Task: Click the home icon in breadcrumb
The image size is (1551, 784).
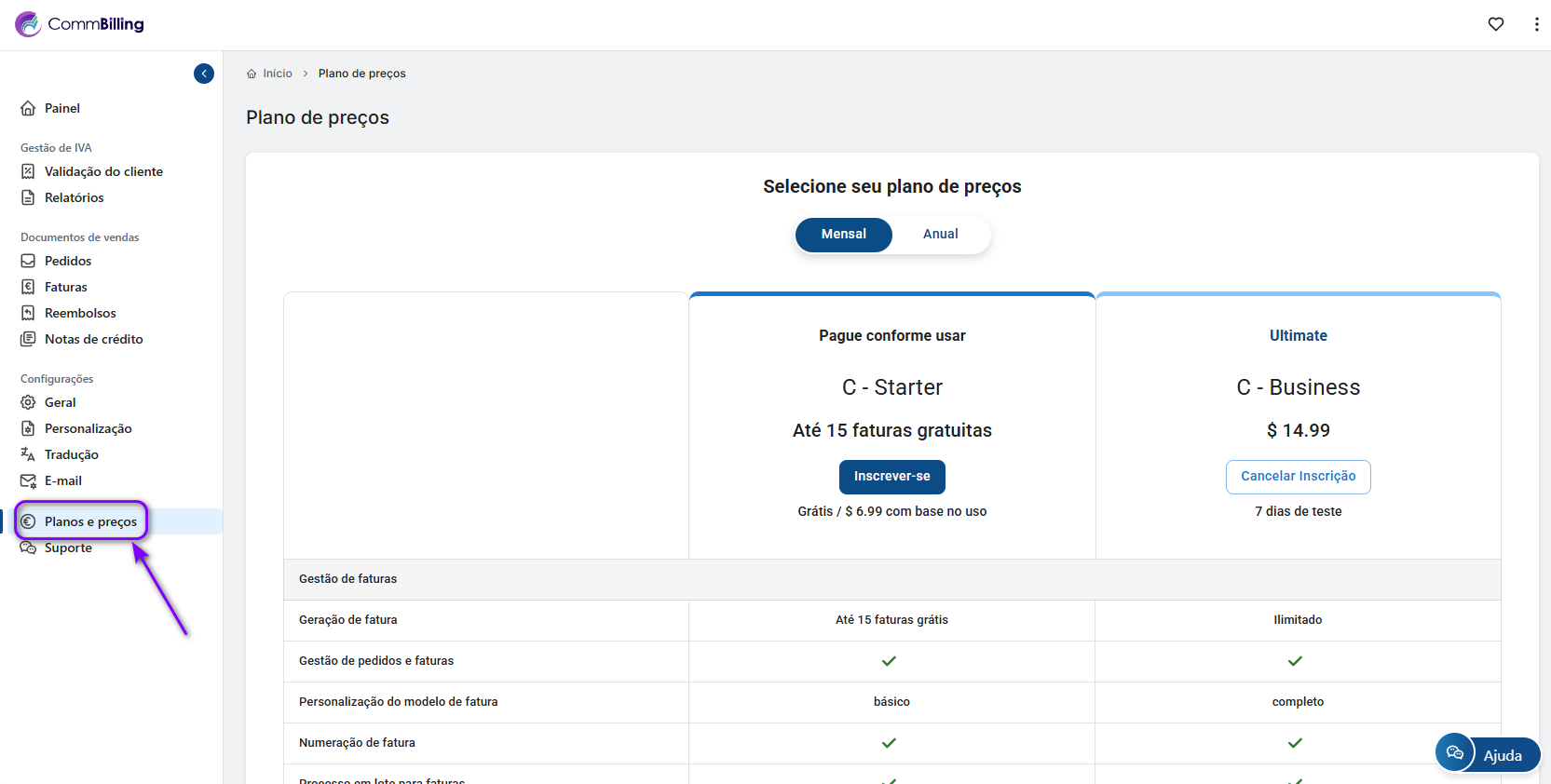Action: coord(252,74)
